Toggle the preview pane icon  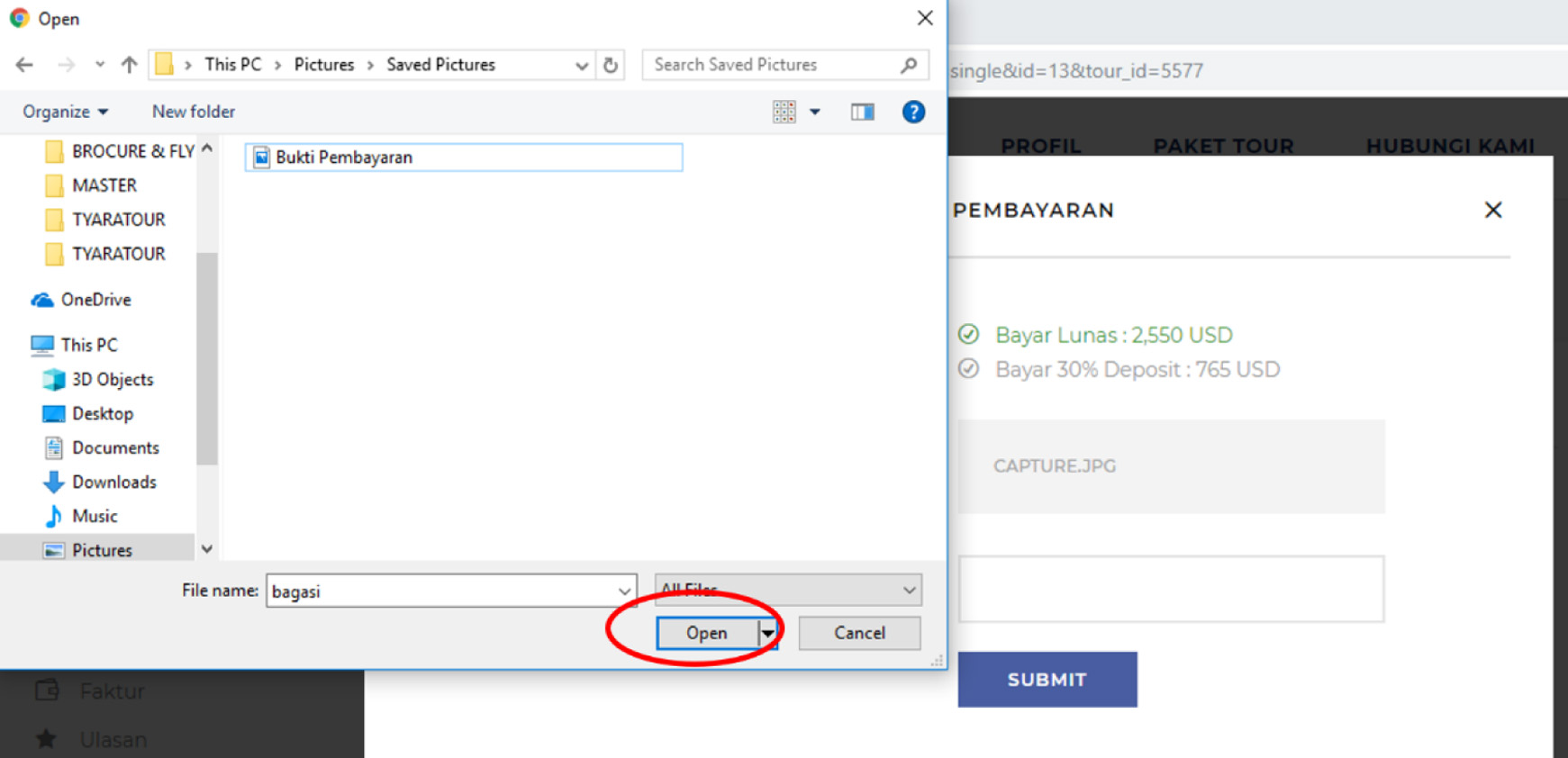click(862, 112)
